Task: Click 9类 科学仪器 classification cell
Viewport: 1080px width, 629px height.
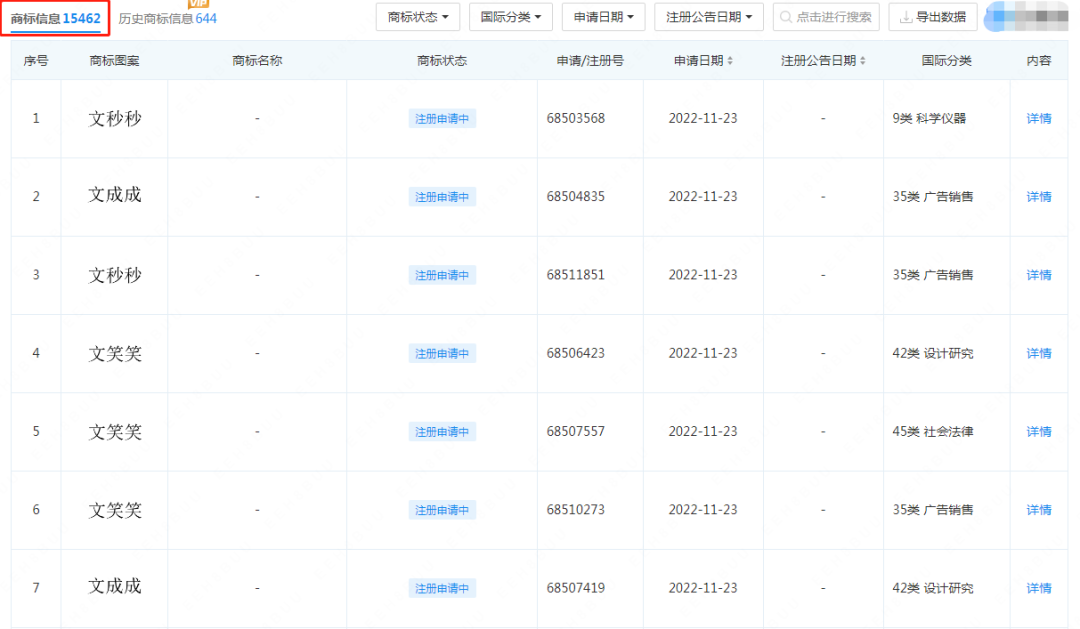Action: [929, 118]
